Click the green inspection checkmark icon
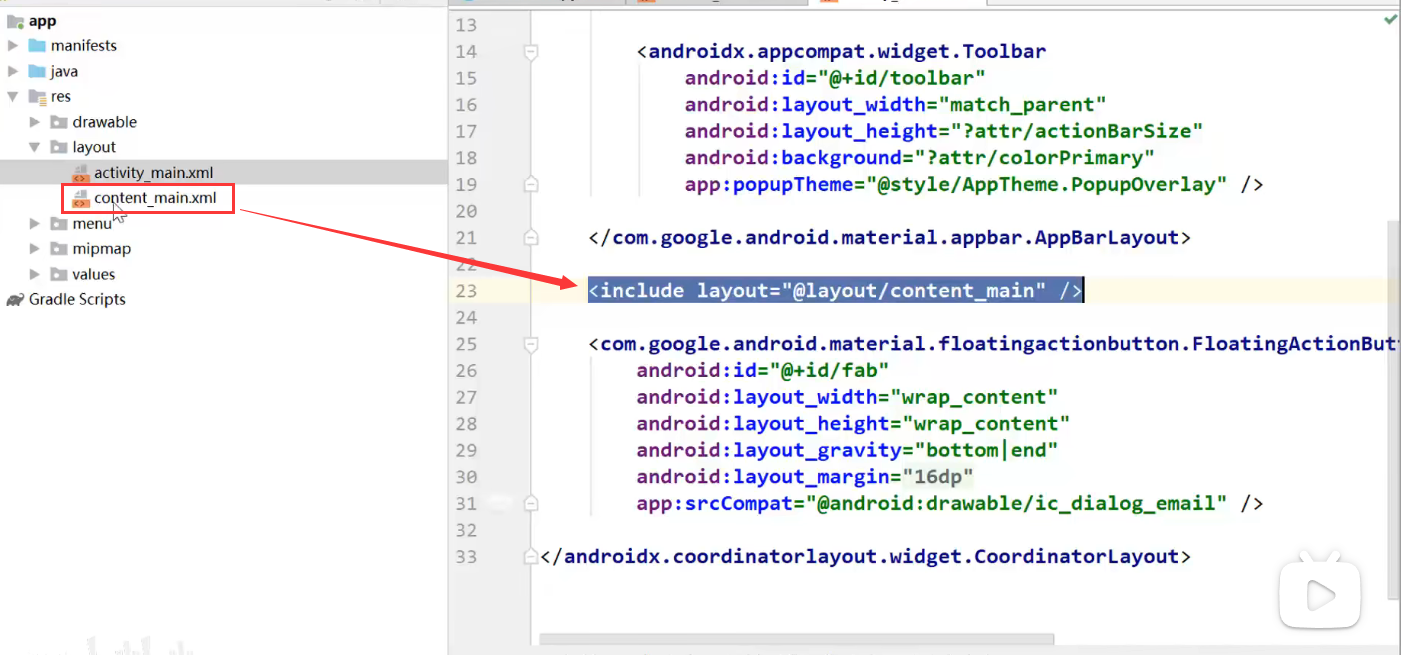The height and width of the screenshot is (655, 1401). point(1390,19)
